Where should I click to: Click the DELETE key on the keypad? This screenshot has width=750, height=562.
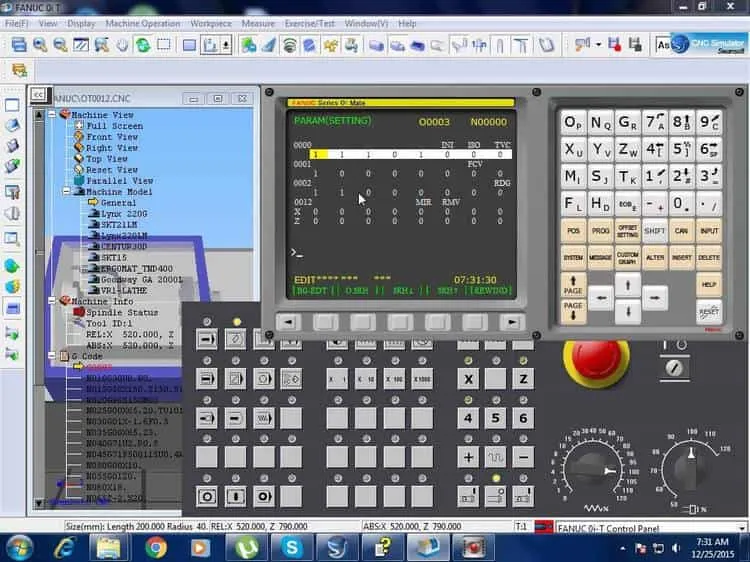coord(709,257)
